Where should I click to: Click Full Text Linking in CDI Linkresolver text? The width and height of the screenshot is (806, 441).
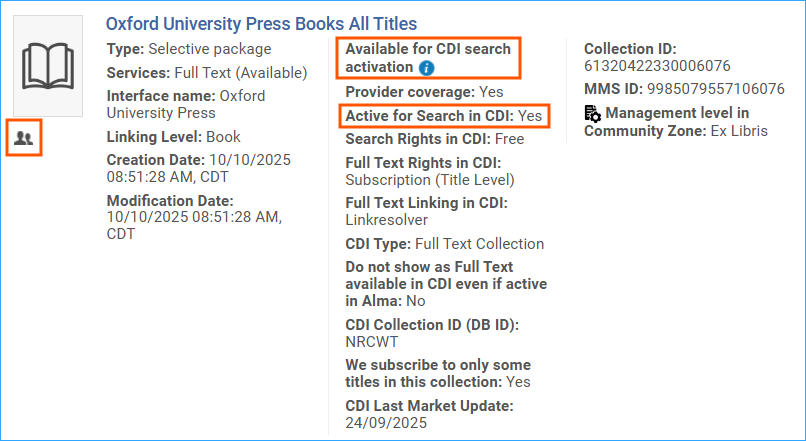[x=426, y=211]
